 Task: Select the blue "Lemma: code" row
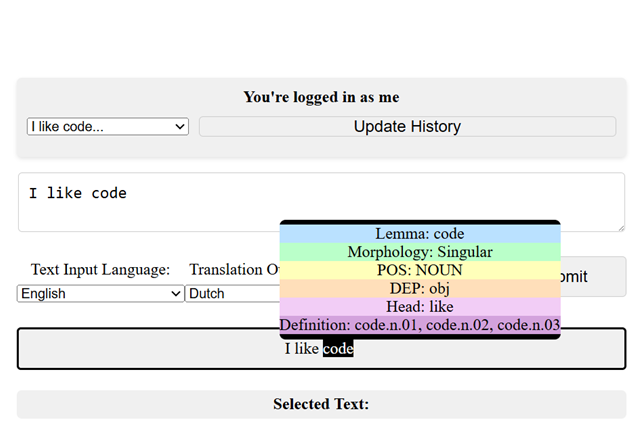pos(419,234)
